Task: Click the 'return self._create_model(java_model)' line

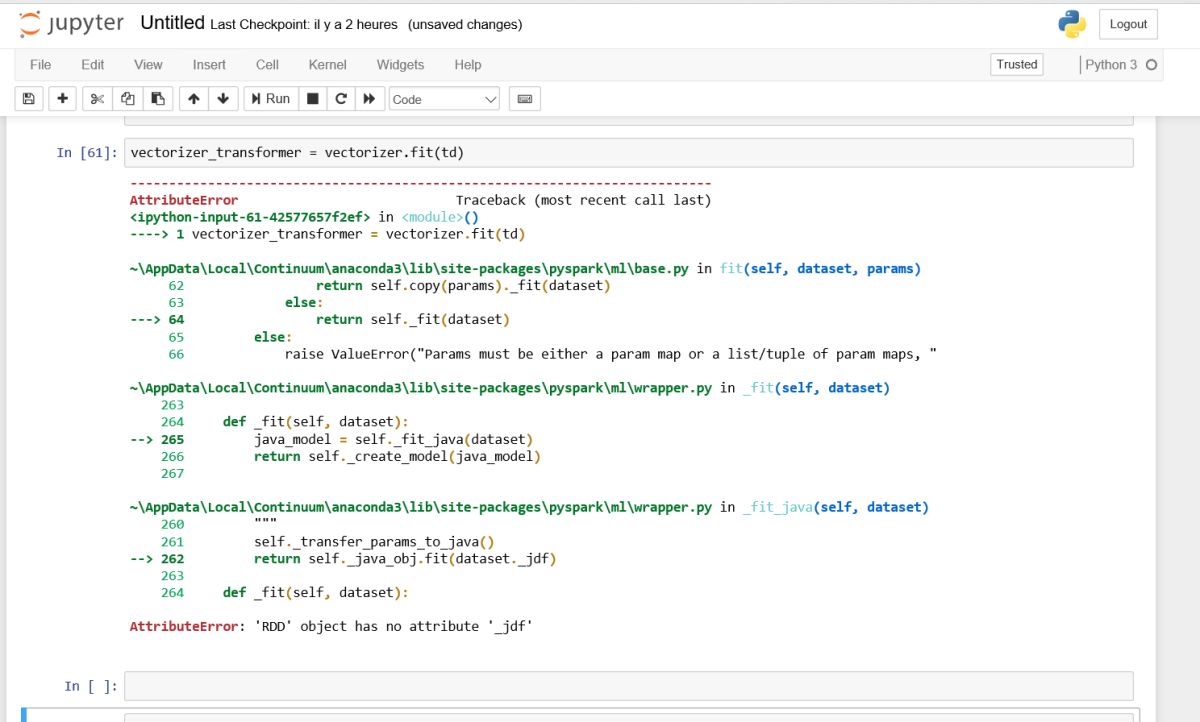Action: 397,456
